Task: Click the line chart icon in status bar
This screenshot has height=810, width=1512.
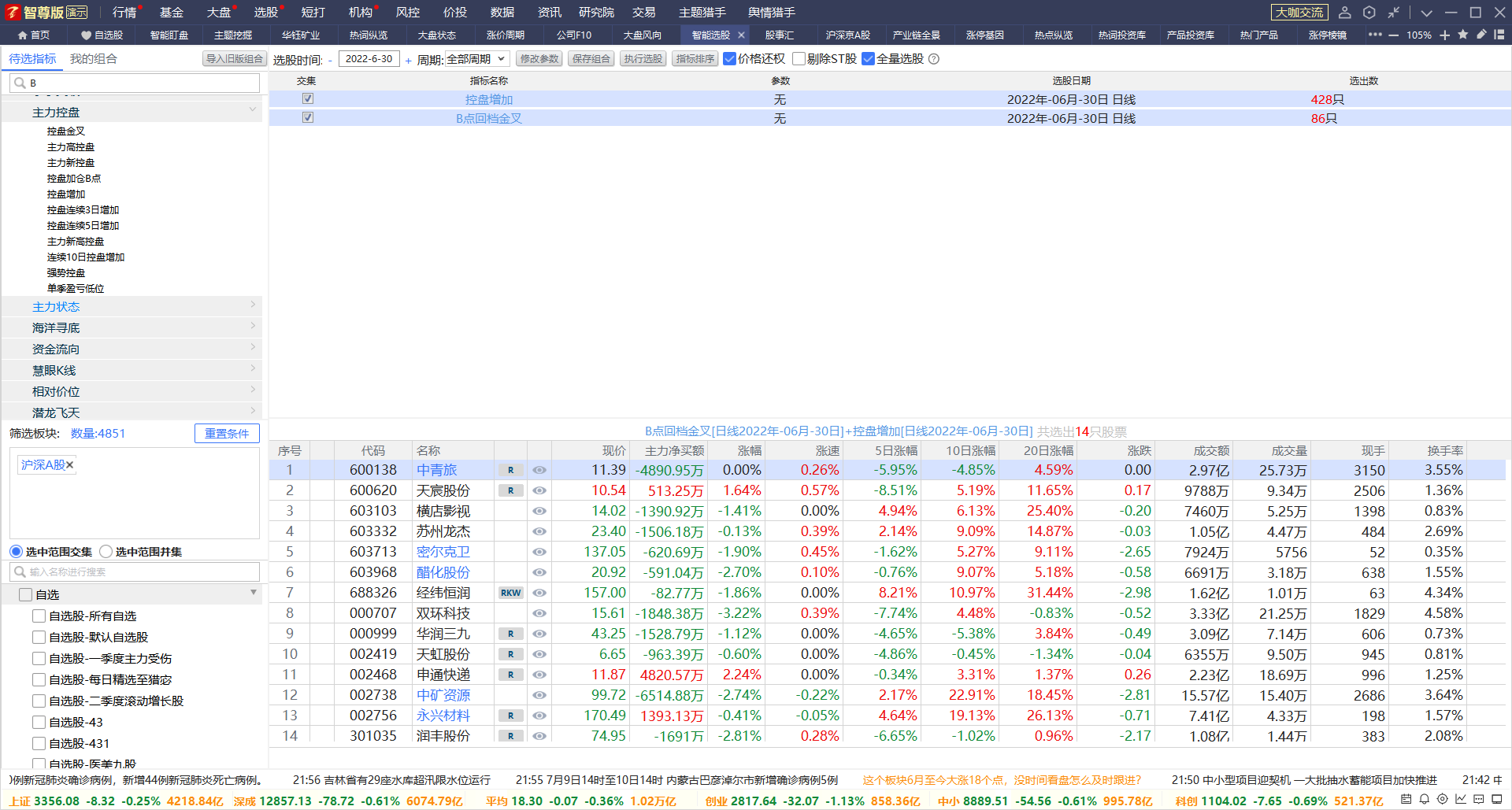Action: (1461, 799)
